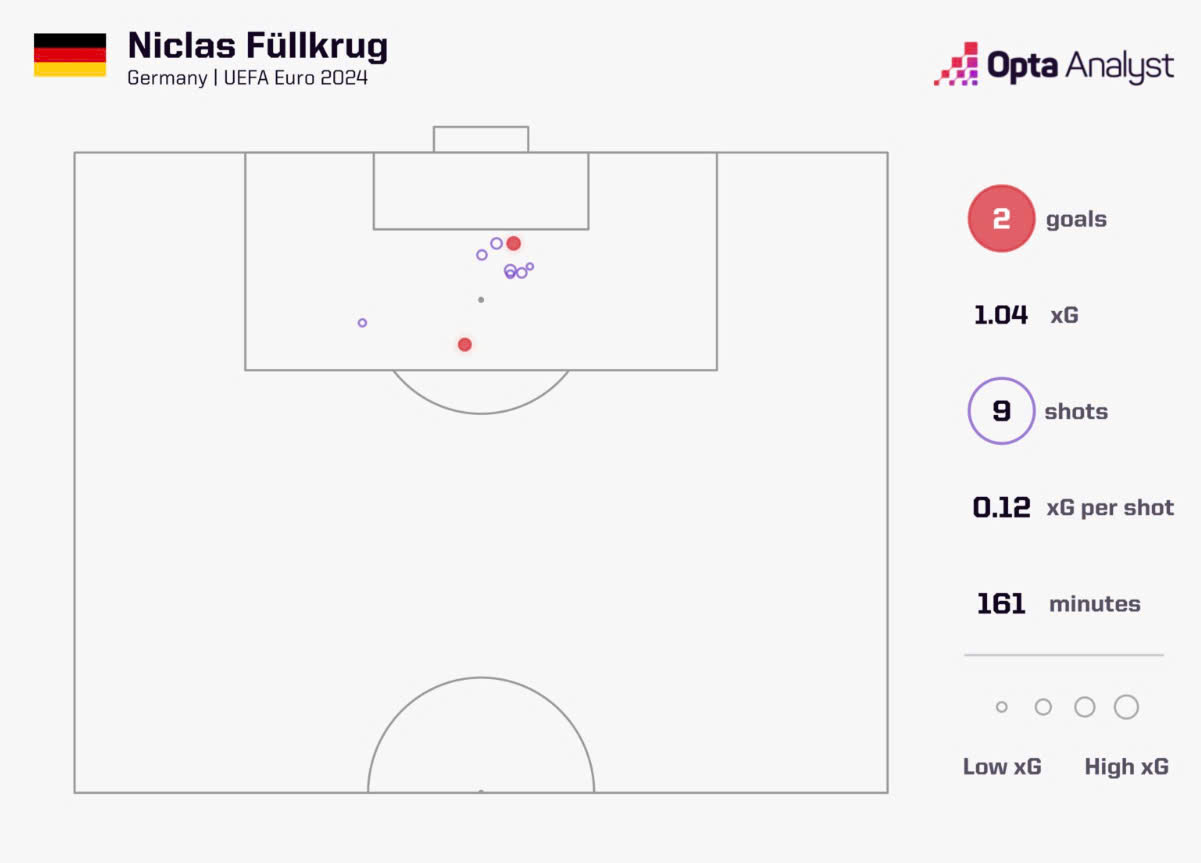Open the Opta Analyst logo
Viewport: 1201px width, 863px height.
point(1053,65)
